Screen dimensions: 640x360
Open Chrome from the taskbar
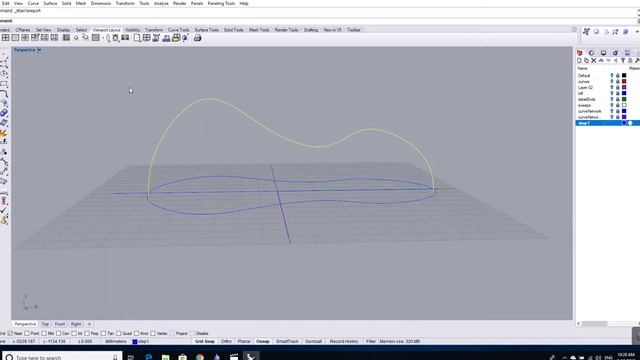[x=200, y=357]
